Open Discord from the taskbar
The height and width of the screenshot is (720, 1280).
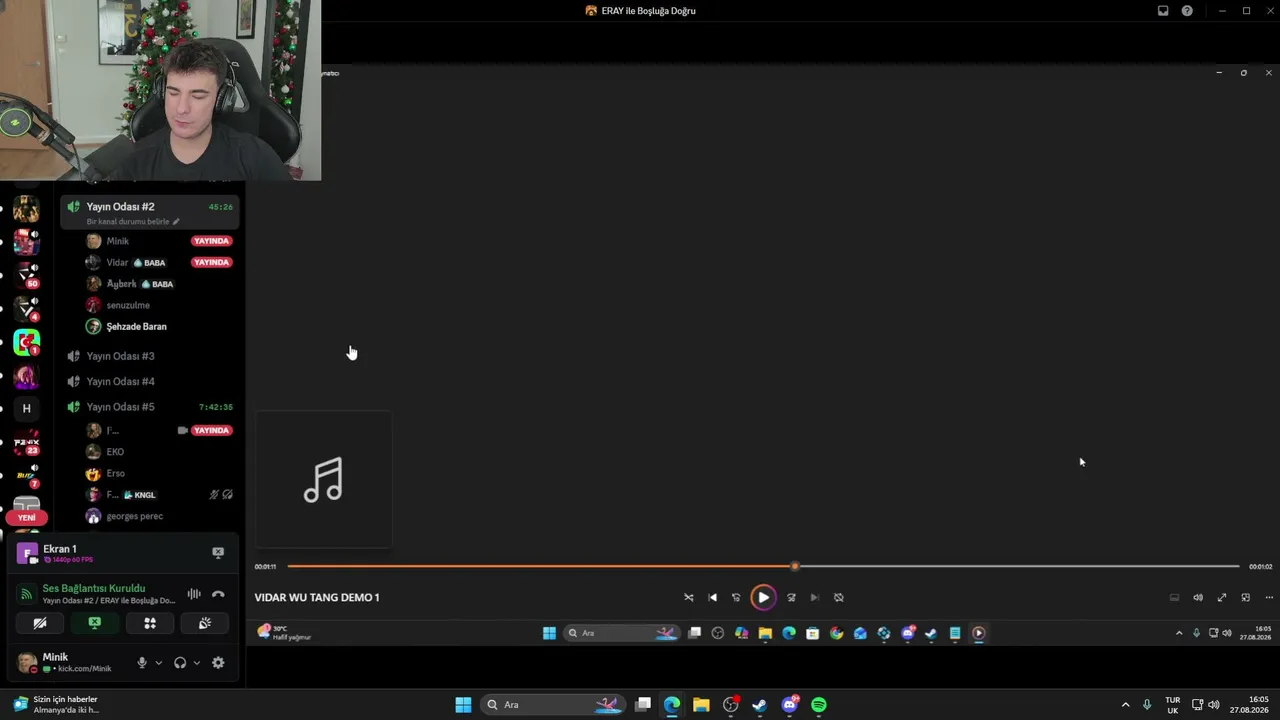tap(790, 705)
